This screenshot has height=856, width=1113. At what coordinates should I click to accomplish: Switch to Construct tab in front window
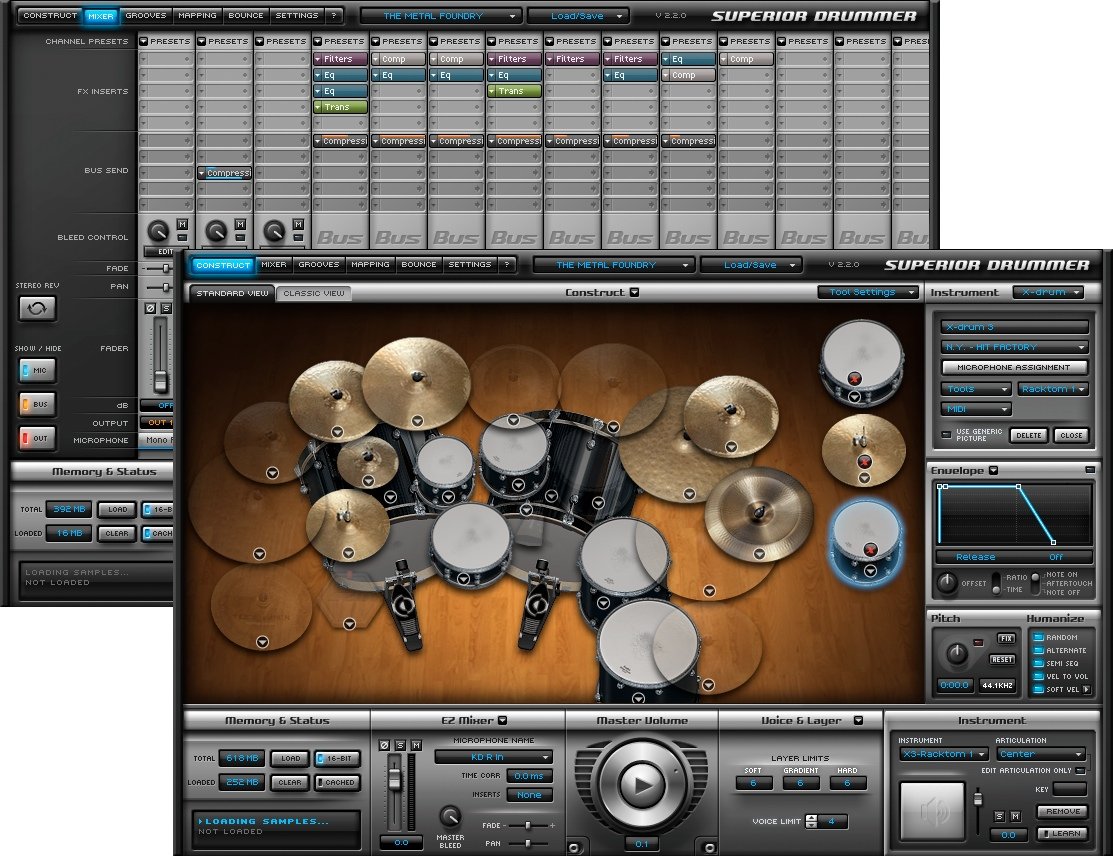[223, 265]
